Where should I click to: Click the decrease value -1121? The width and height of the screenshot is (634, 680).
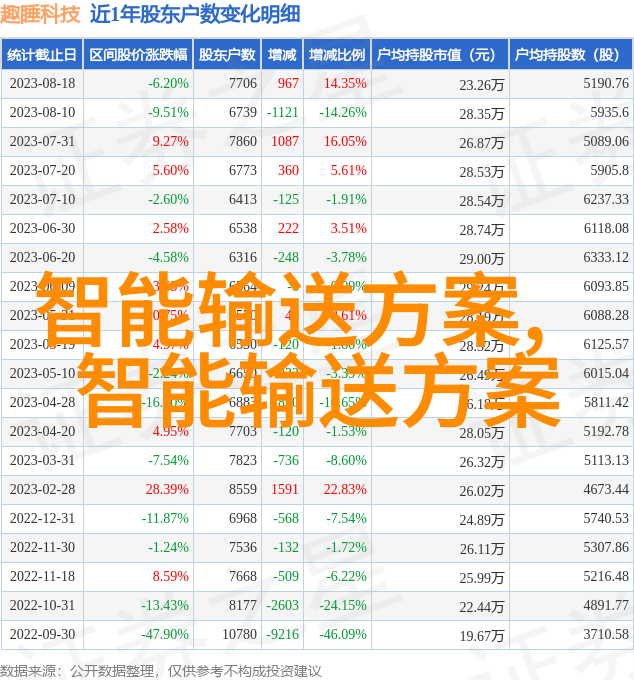coord(283,112)
